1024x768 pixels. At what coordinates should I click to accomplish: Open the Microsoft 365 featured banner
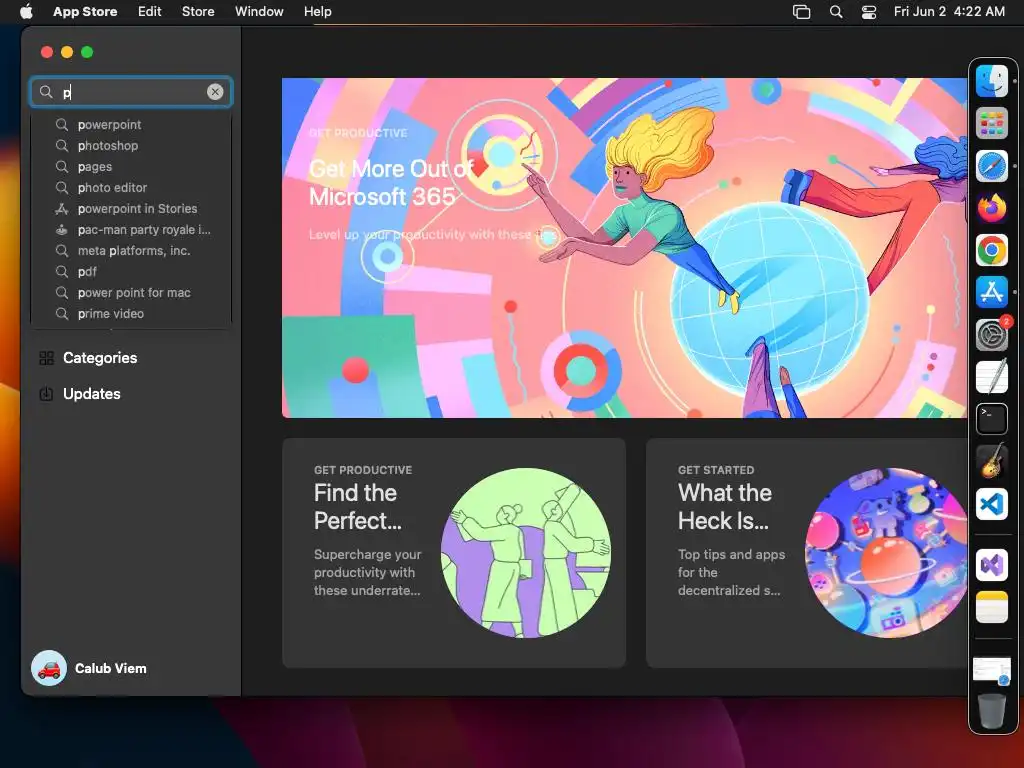[x=624, y=248]
